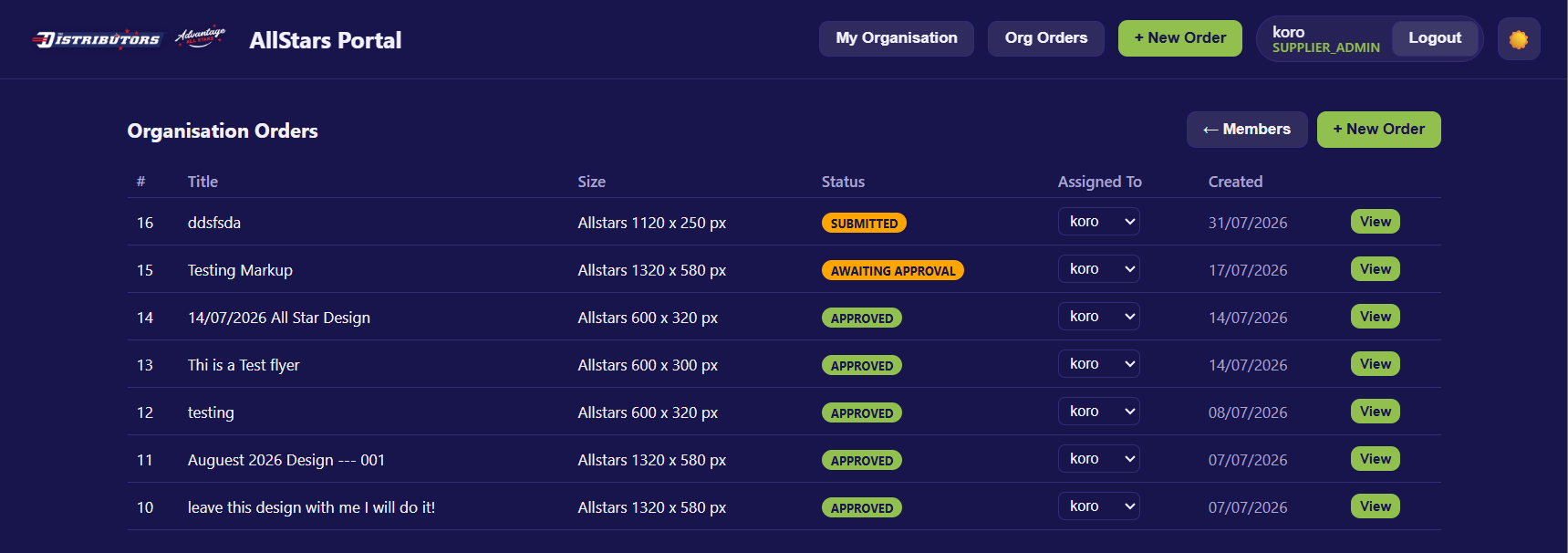Expand assignee dropdown for Thi is a Test flyer
The height and width of the screenshot is (553, 1568).
pyautogui.click(x=1099, y=364)
